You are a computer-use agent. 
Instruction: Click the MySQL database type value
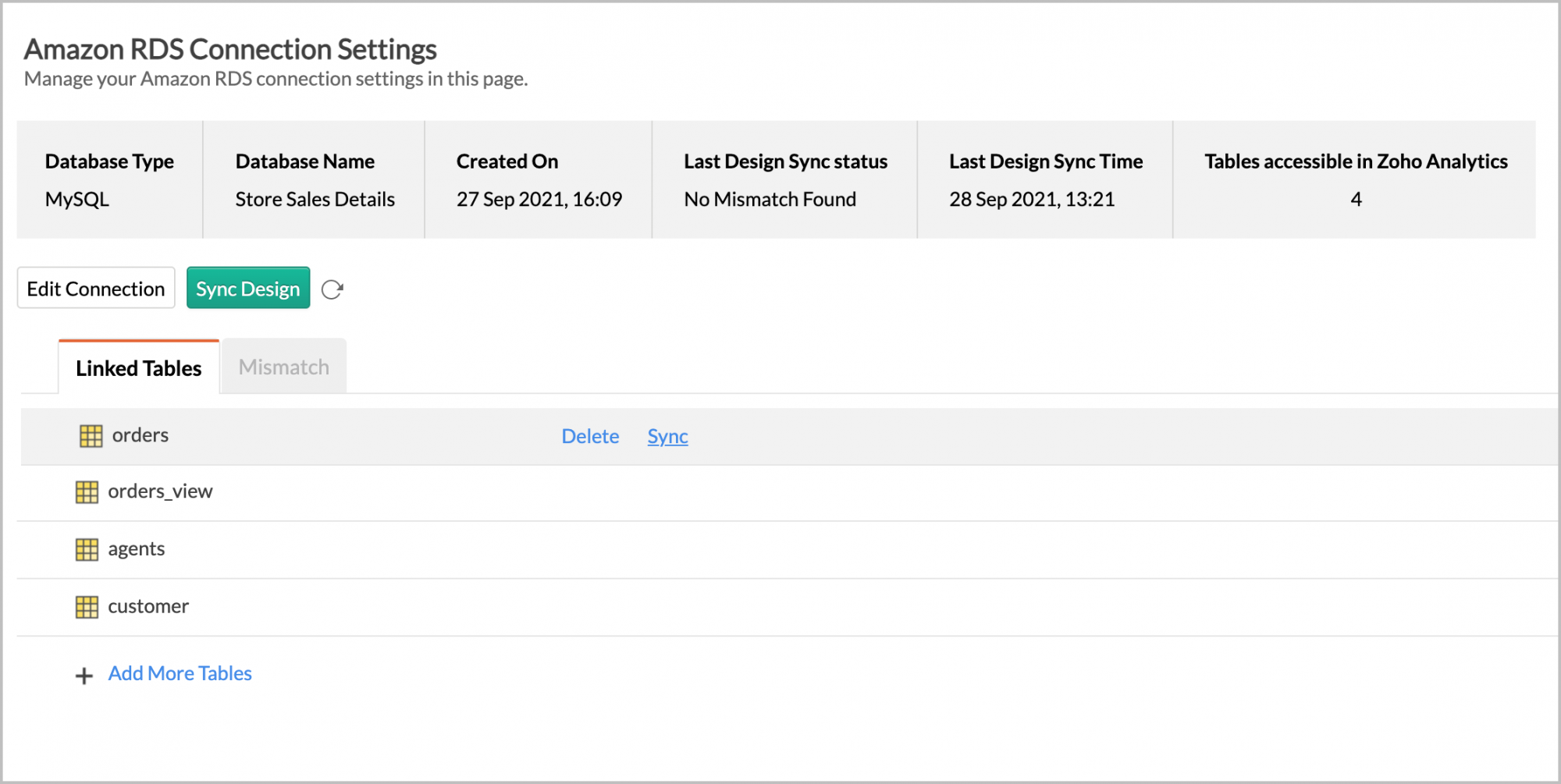click(x=77, y=200)
